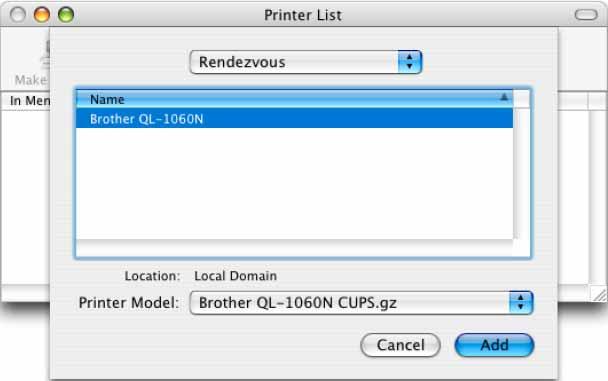The height and width of the screenshot is (381, 608).
Task: Click the green zoom window button
Action: (x=66, y=15)
